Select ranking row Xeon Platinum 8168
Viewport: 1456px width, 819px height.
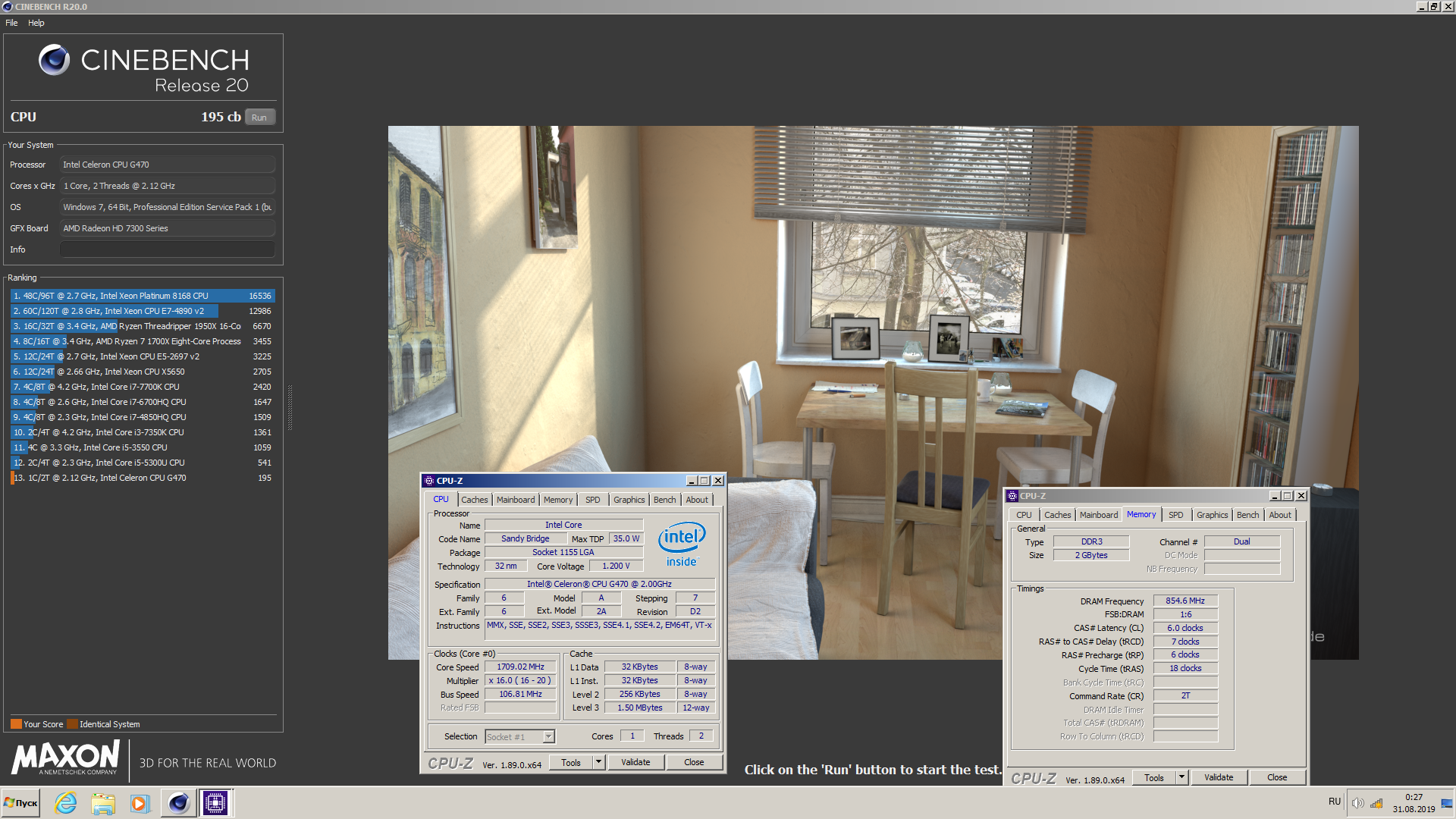click(143, 296)
